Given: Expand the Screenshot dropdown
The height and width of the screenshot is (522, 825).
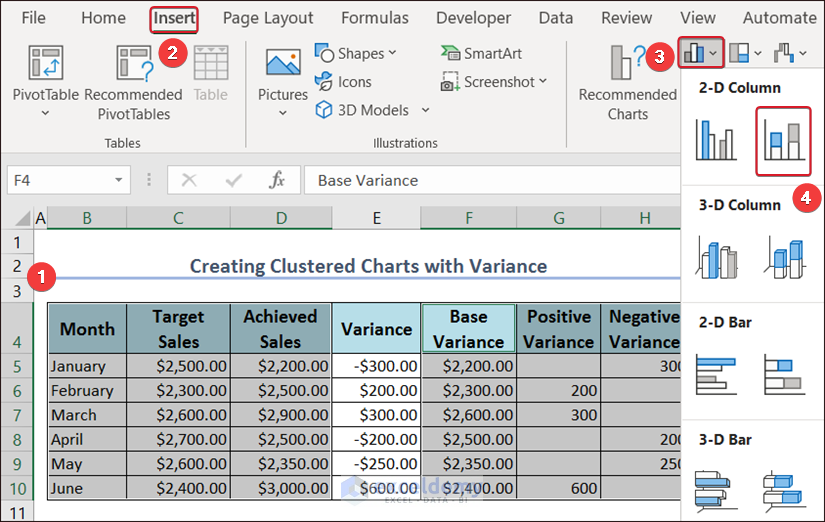Looking at the screenshot, I should click(494, 82).
